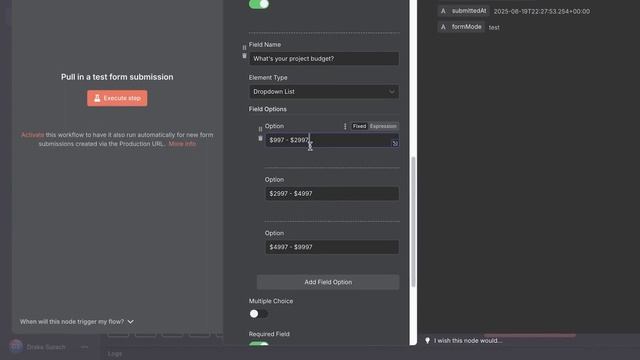Open the Activate workflow link
This screenshot has height=360, width=640.
(x=32, y=135)
